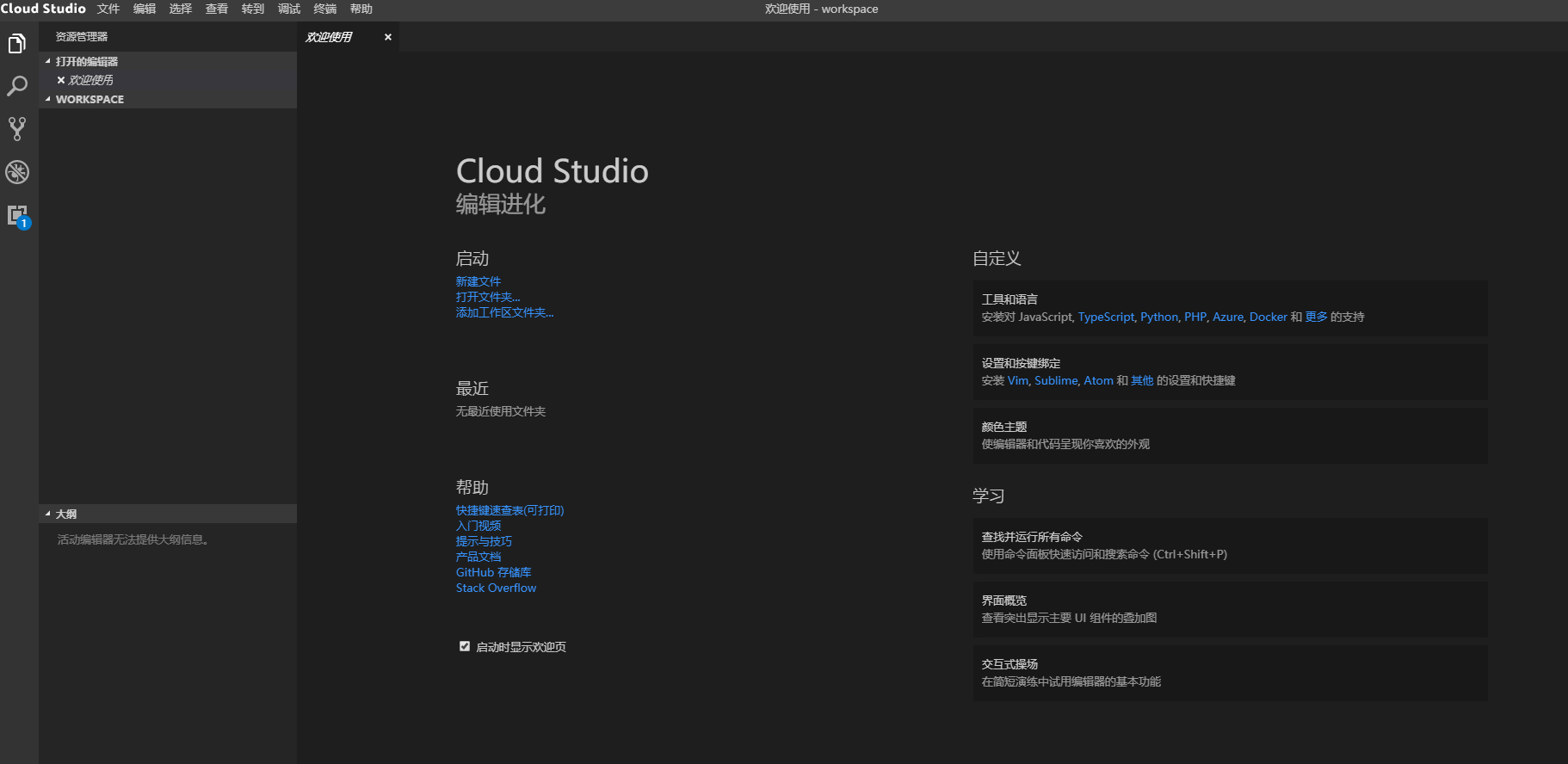Open the GitHub 存储库 link
This screenshot has height=764, width=1568.
[494, 572]
